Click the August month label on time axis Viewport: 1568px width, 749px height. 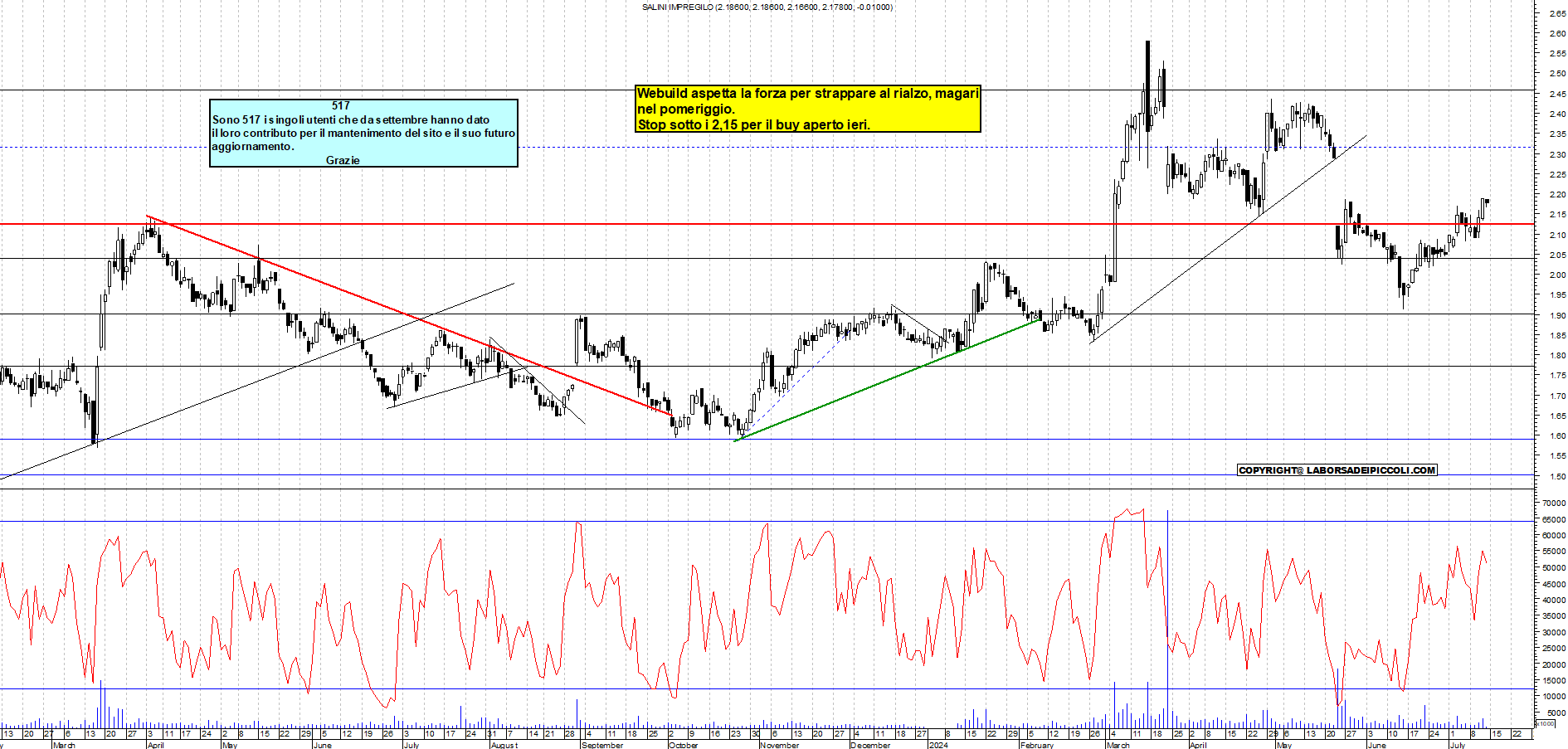click(x=504, y=745)
